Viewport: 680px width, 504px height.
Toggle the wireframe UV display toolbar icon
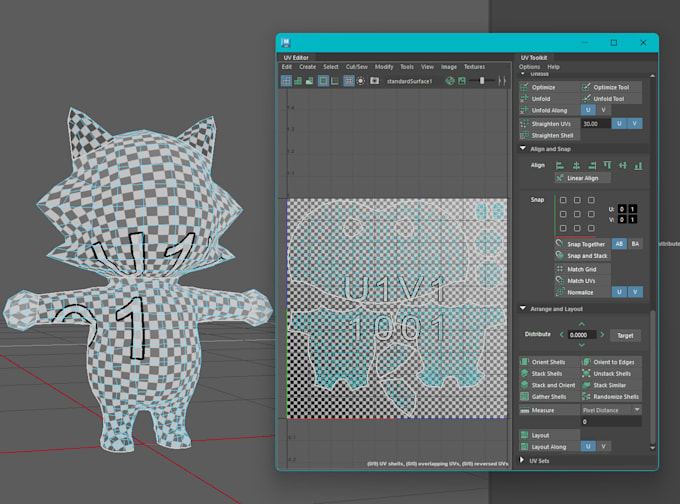pyautogui.click(x=286, y=81)
